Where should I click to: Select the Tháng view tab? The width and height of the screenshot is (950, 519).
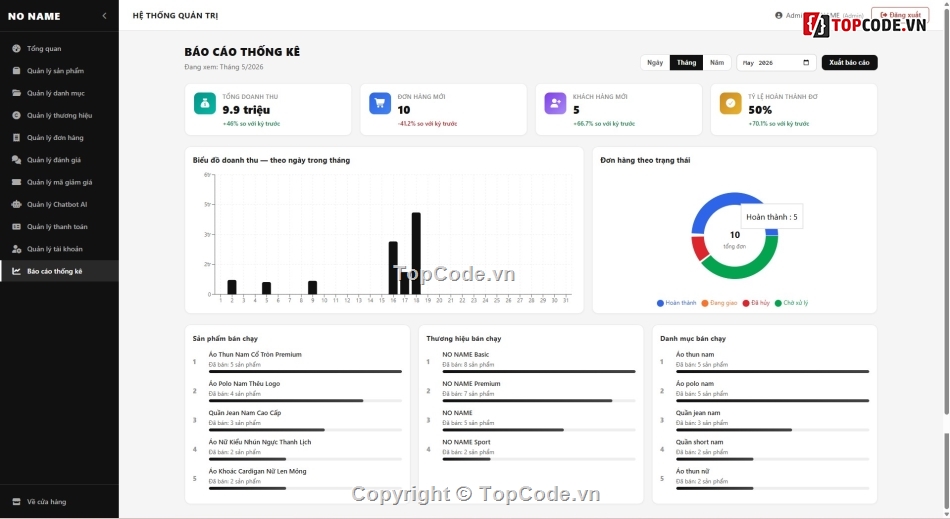click(x=686, y=62)
